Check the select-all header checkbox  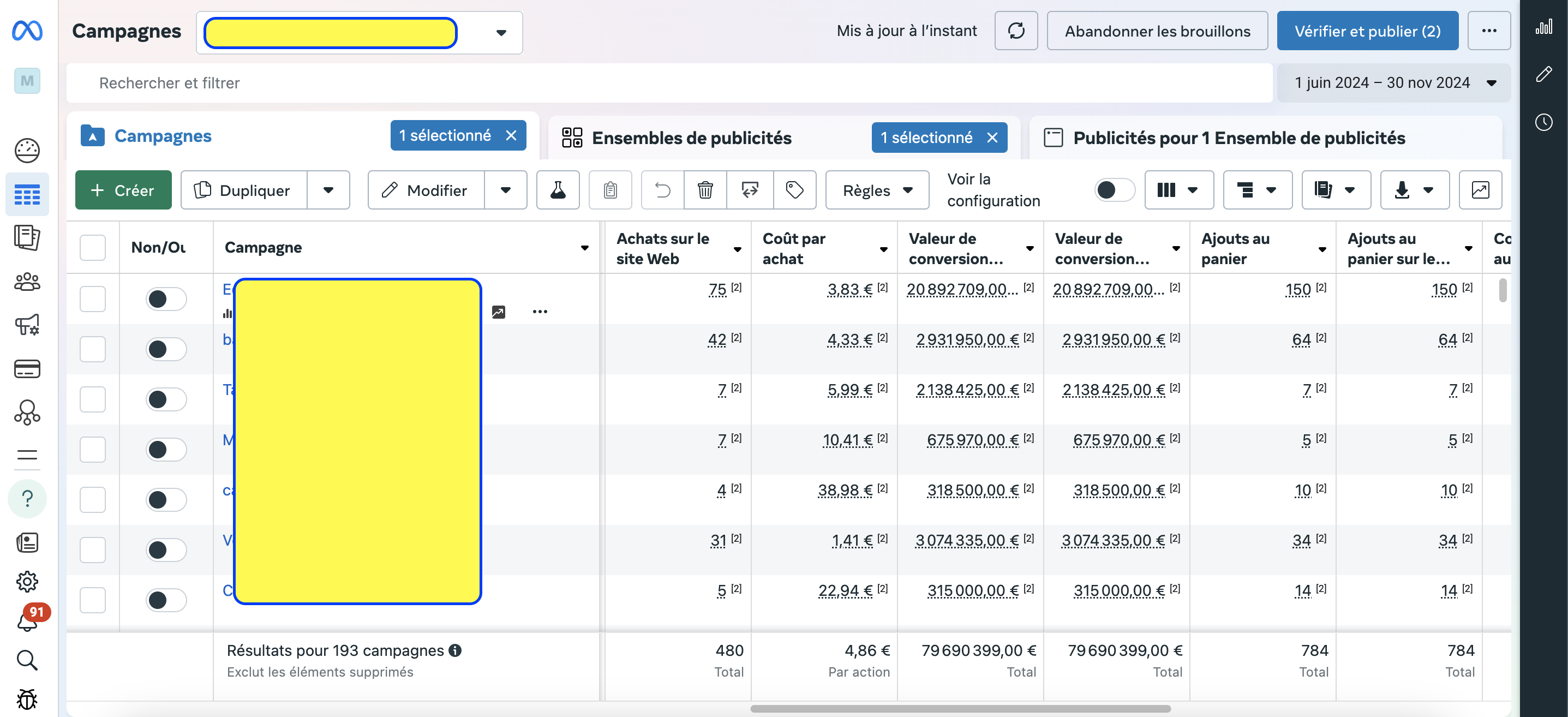(93, 248)
